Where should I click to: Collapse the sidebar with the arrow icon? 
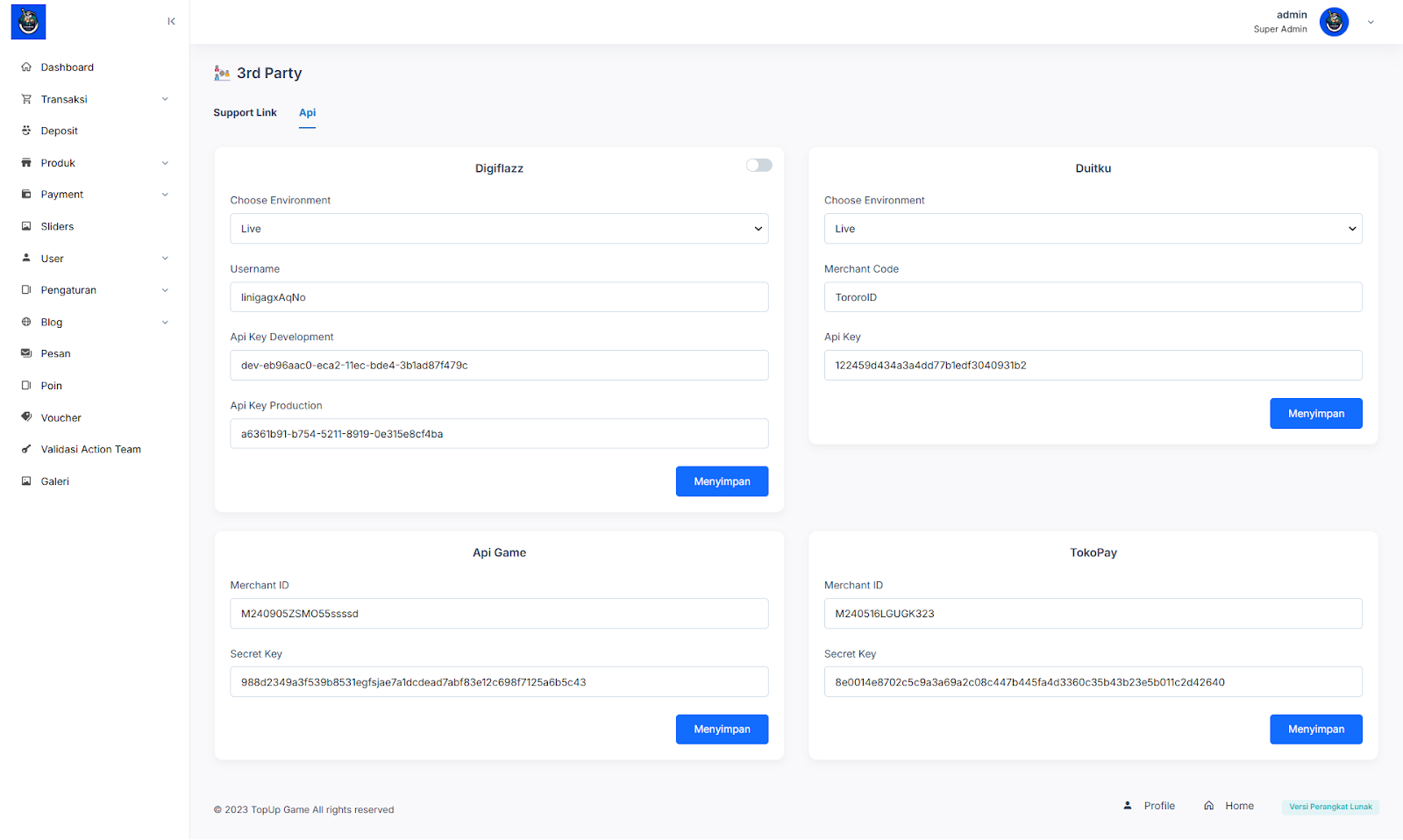click(x=171, y=21)
